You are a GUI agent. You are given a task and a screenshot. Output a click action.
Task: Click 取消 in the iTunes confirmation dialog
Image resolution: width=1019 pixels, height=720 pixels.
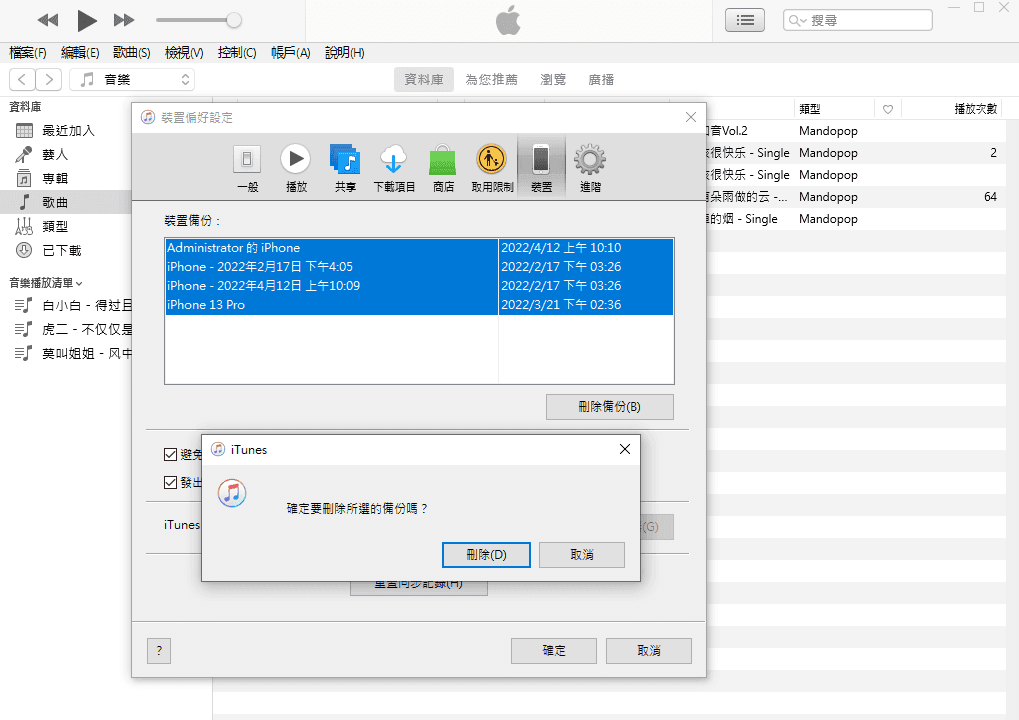[x=581, y=555]
